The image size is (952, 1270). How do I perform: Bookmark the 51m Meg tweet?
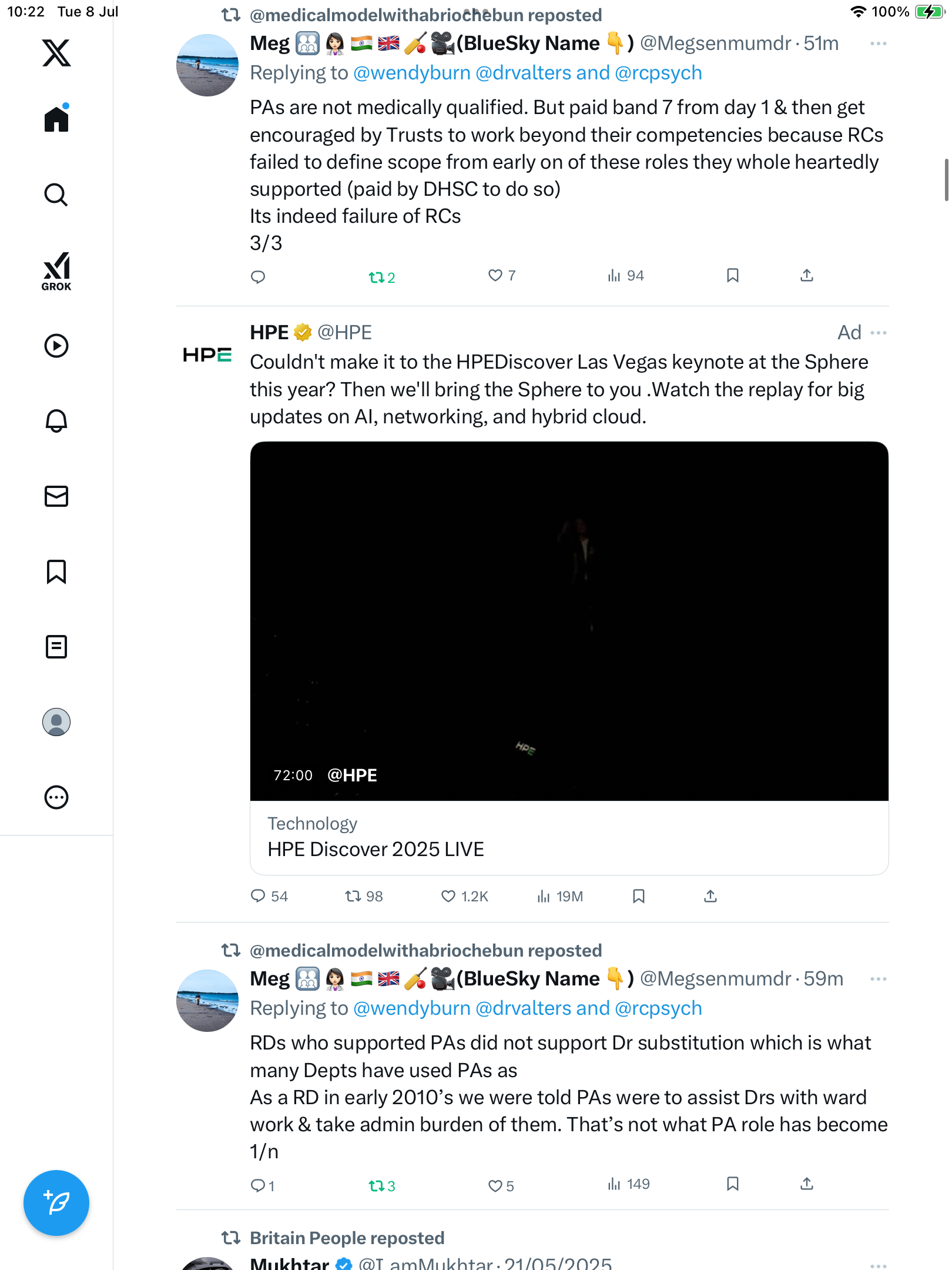point(733,275)
